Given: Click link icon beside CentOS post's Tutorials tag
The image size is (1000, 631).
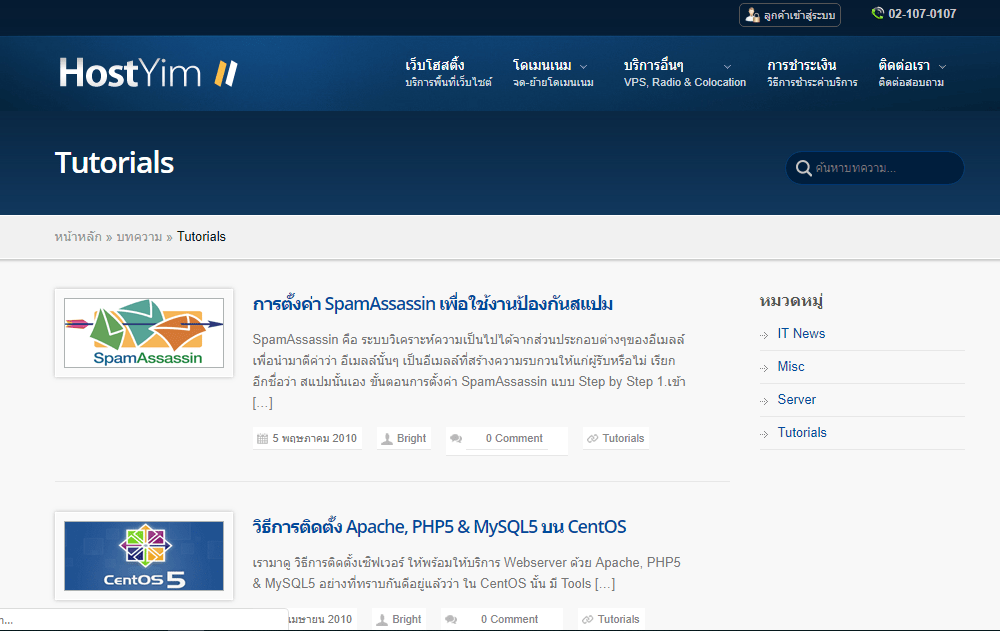Looking at the screenshot, I should (x=587, y=620).
